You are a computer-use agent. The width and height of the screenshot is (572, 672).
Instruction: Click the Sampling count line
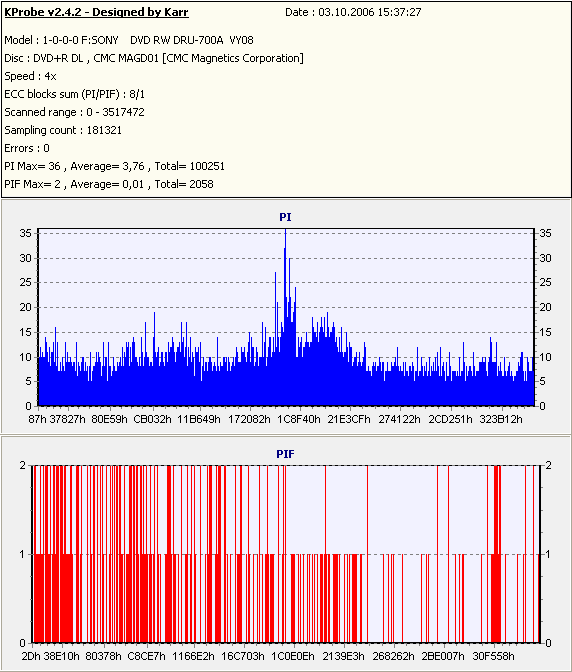coord(63,130)
